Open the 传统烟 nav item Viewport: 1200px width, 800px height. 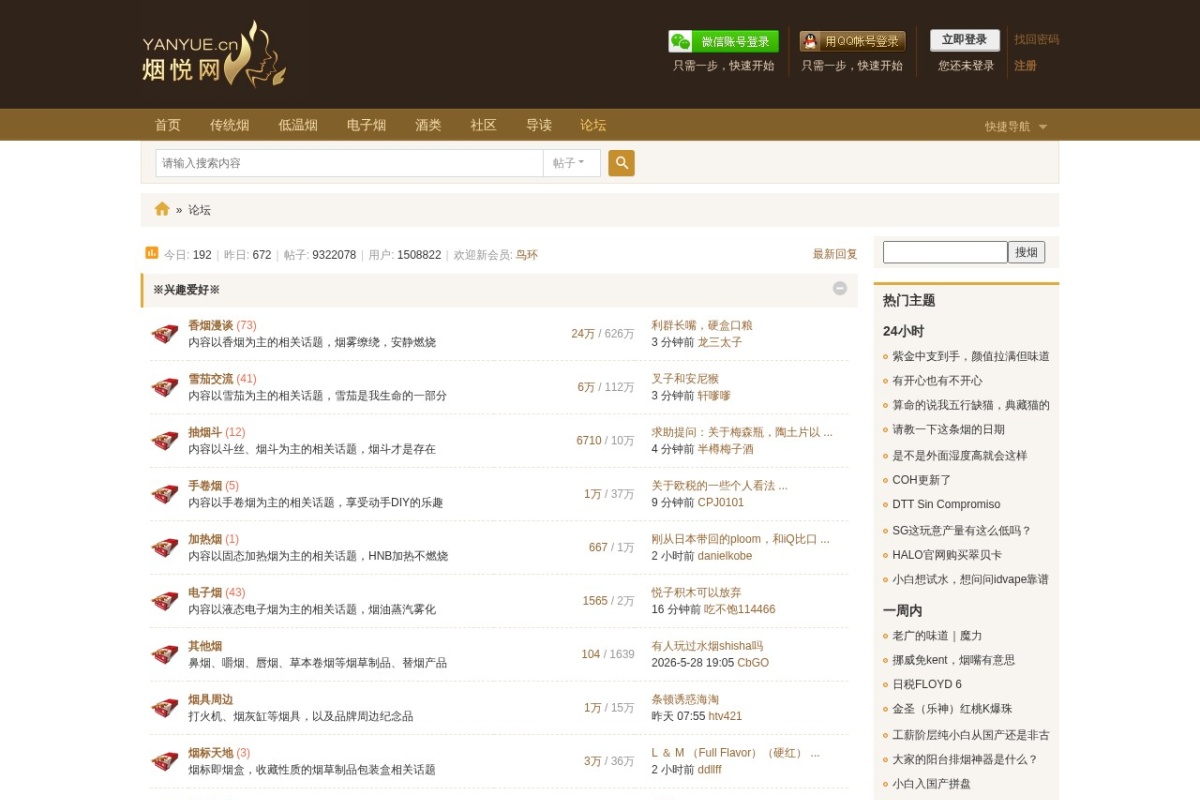coord(230,125)
